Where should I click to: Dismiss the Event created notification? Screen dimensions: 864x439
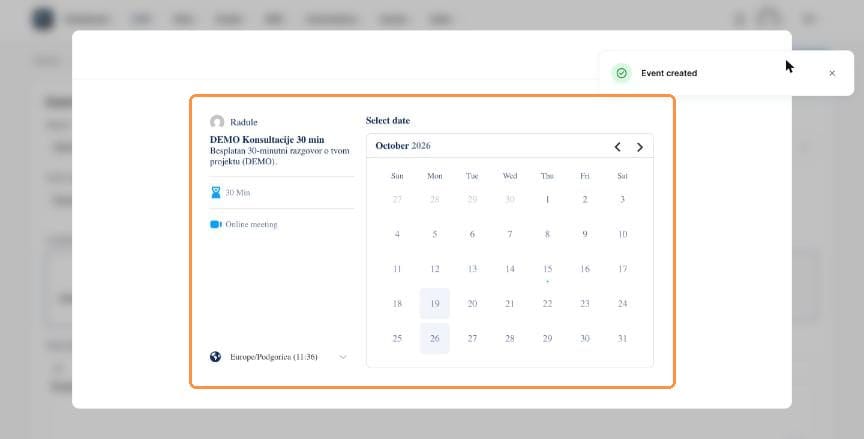tap(832, 73)
